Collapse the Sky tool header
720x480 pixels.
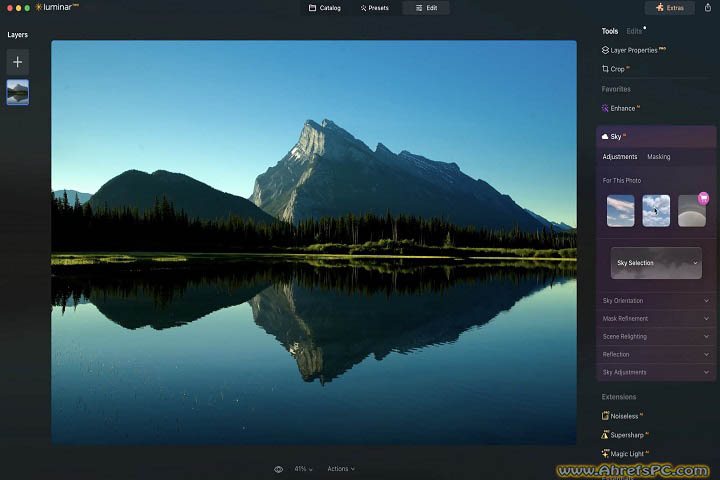pos(656,136)
